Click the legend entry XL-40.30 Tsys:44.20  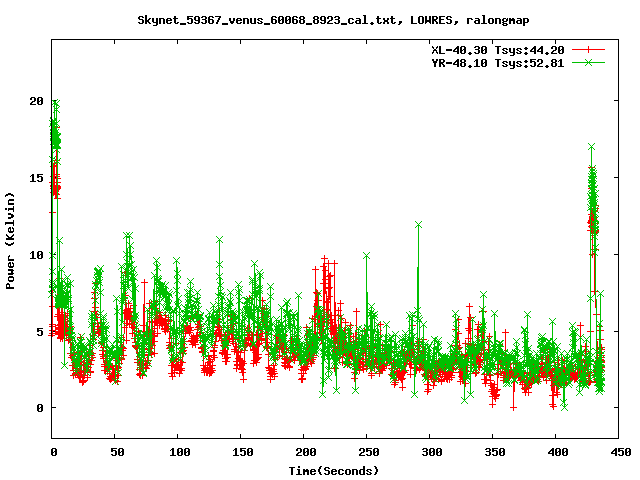point(498,50)
